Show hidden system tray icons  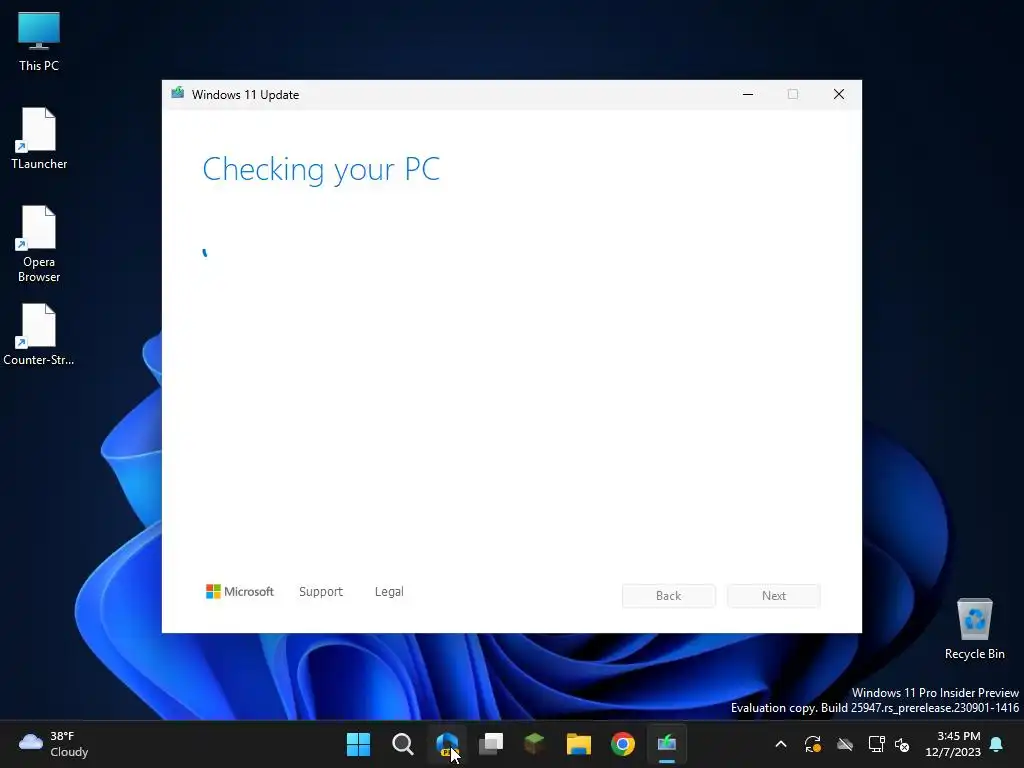(780, 744)
